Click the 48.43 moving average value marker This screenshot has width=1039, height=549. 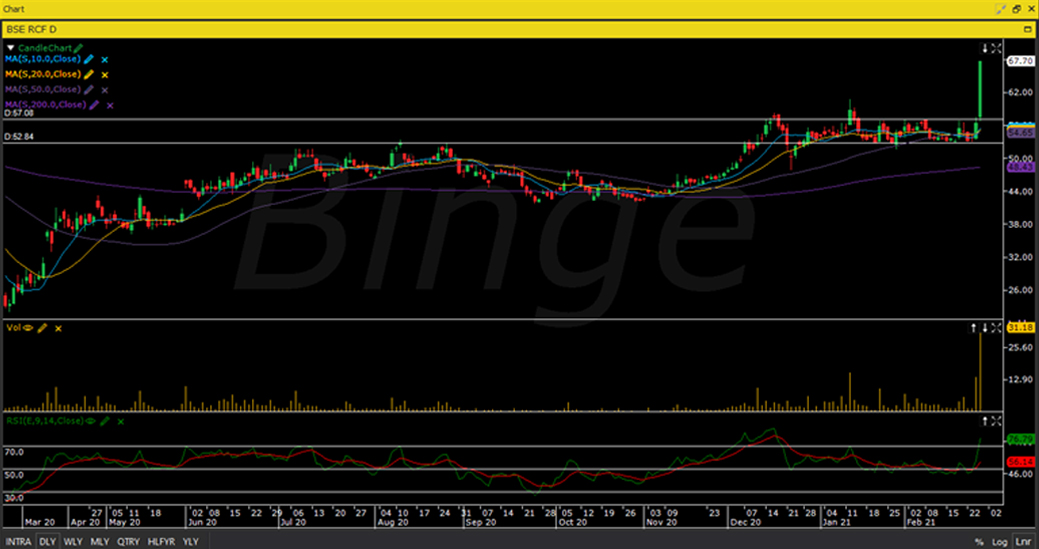tap(1021, 168)
